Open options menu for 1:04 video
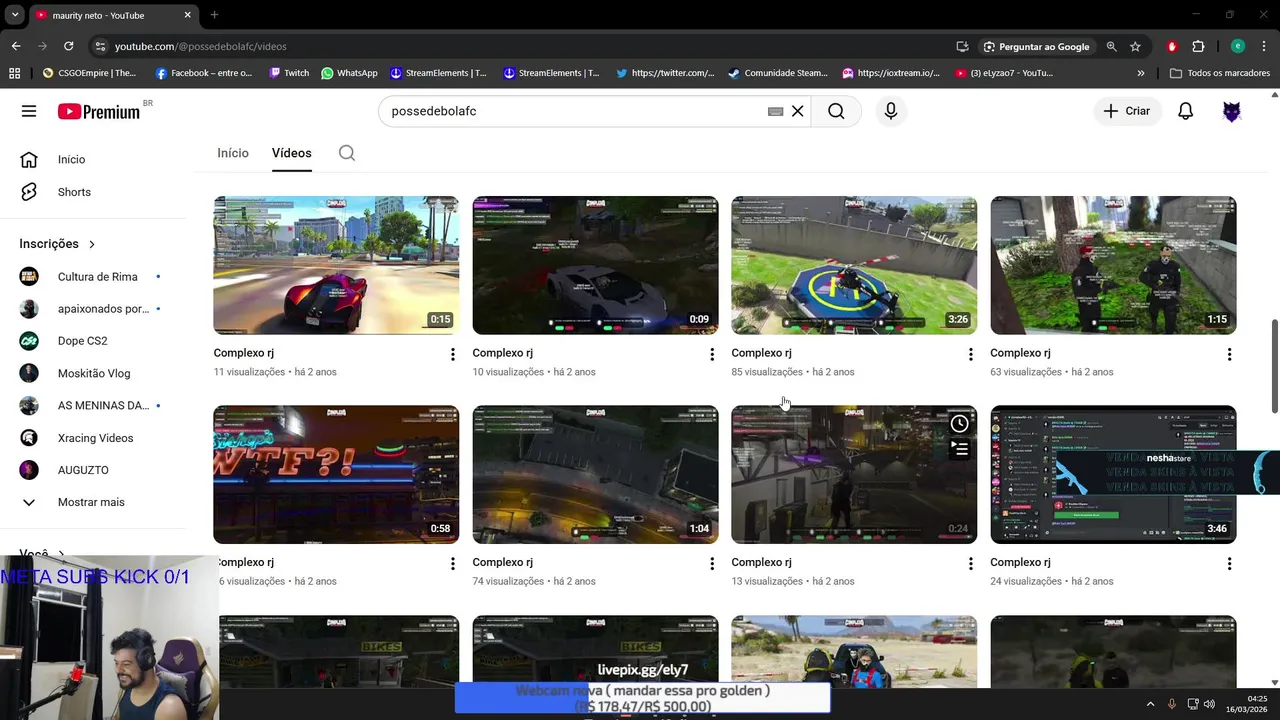This screenshot has height=720, width=1280. (712, 563)
